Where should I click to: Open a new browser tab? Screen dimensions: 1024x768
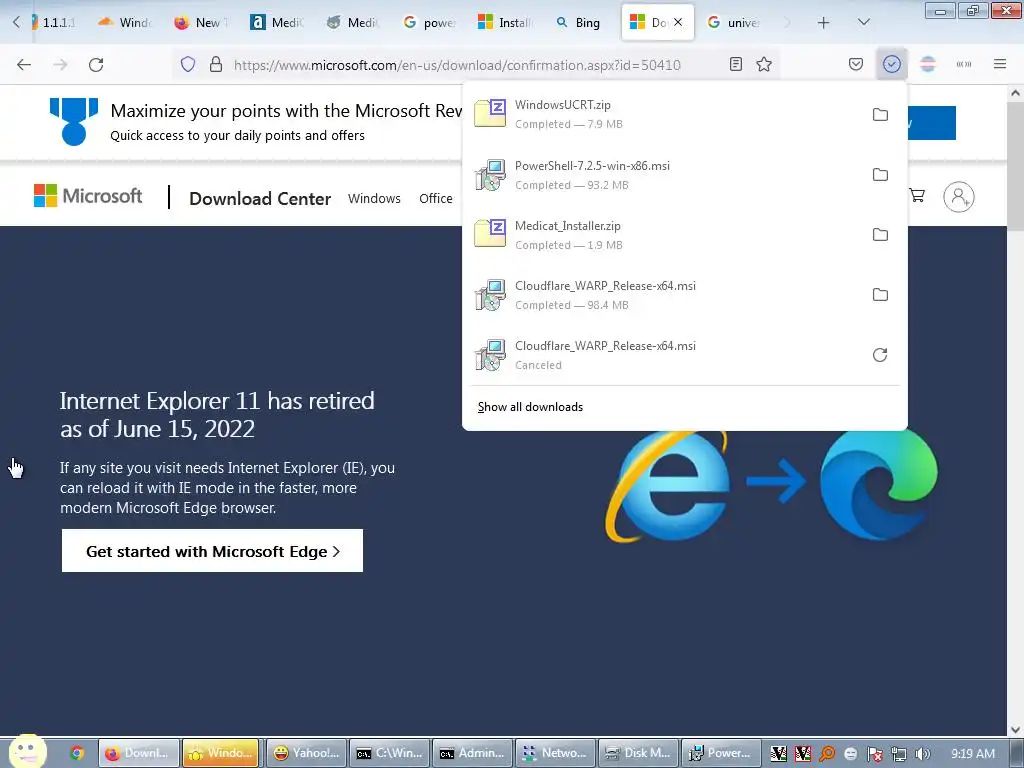click(x=824, y=23)
